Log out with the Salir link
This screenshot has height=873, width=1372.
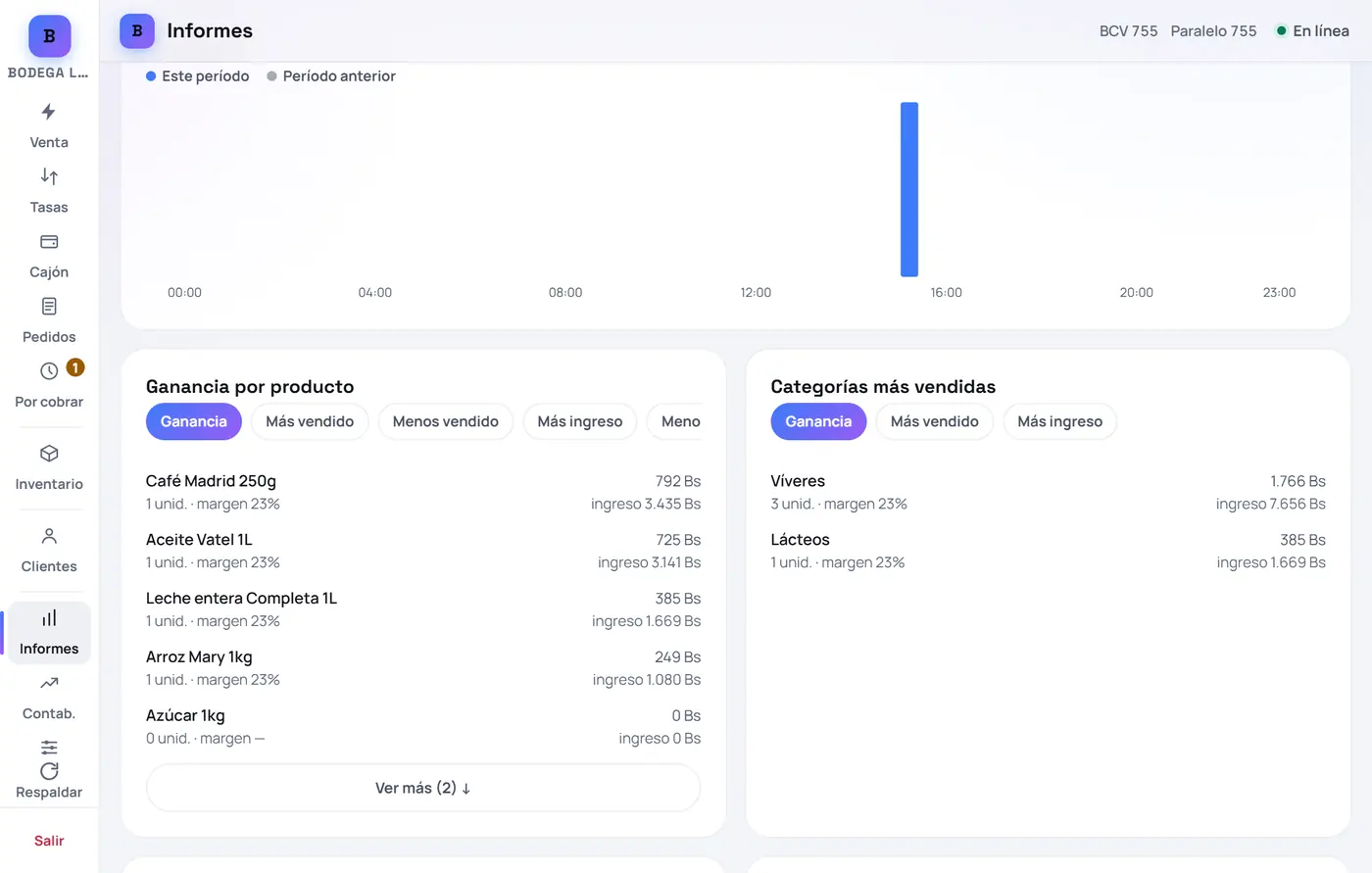tap(49, 841)
